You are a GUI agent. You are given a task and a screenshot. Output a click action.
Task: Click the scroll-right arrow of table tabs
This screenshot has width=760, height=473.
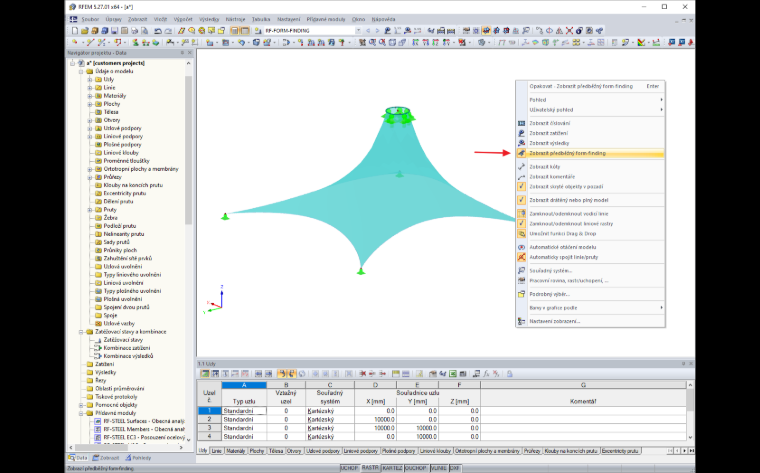tap(684, 451)
